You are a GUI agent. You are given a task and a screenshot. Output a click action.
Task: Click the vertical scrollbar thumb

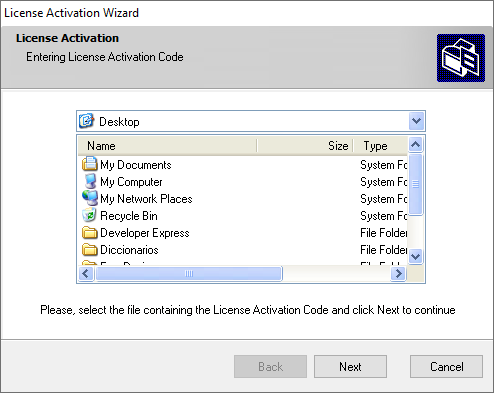coord(415,184)
